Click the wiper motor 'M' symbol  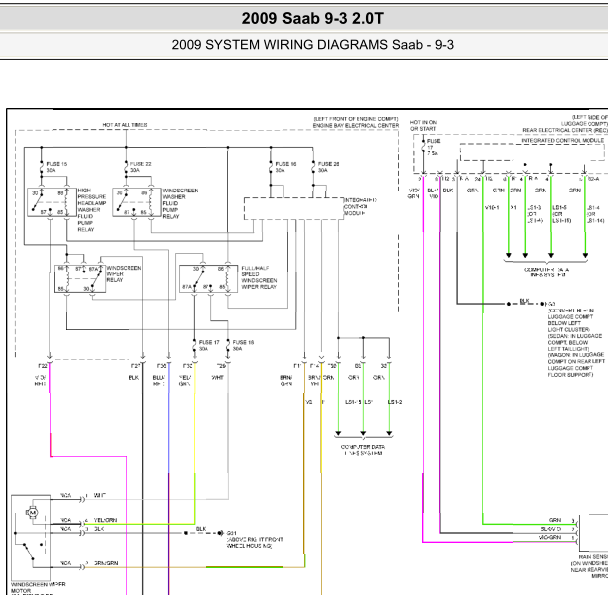click(33, 512)
